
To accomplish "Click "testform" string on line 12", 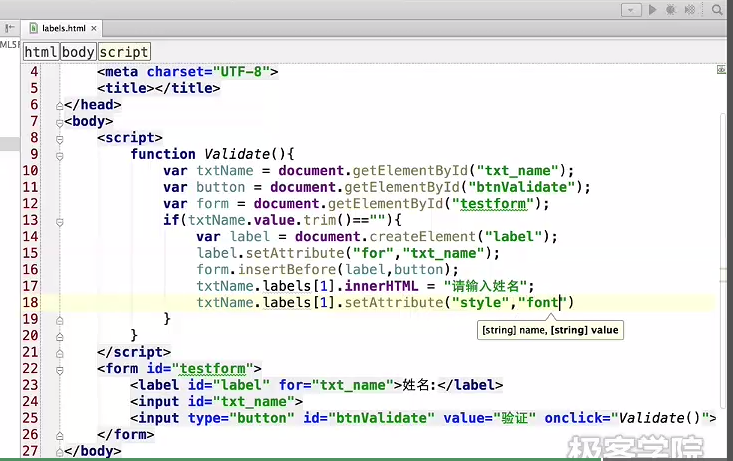I will 493,204.
